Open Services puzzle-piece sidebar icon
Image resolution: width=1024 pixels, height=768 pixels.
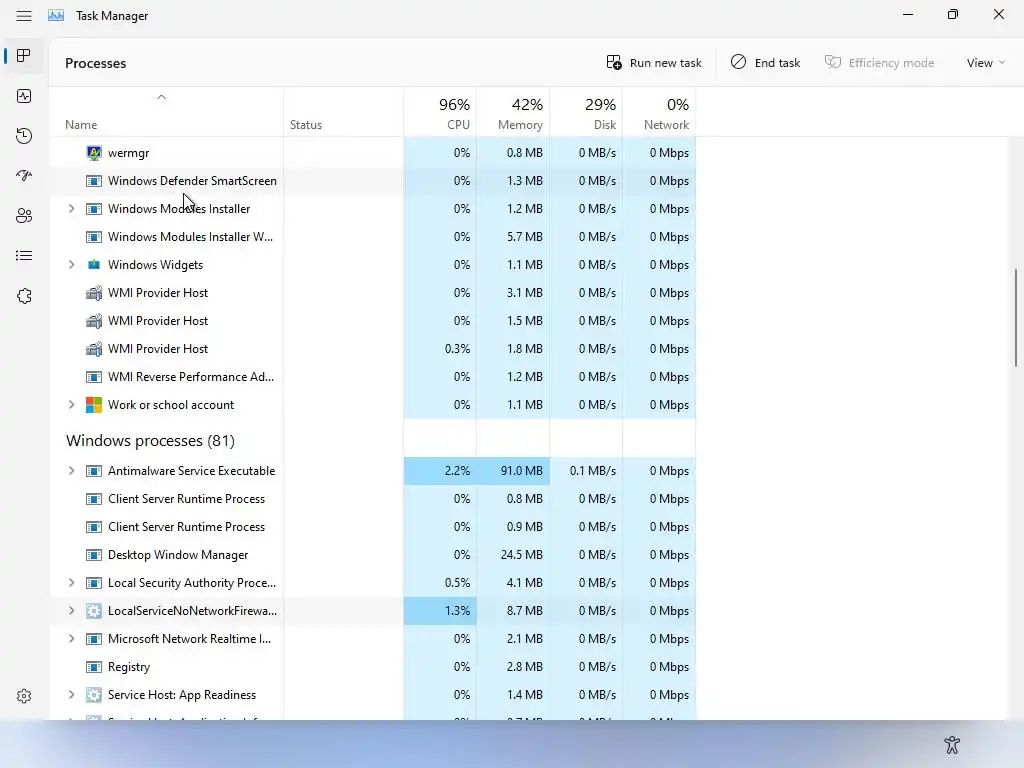24,296
